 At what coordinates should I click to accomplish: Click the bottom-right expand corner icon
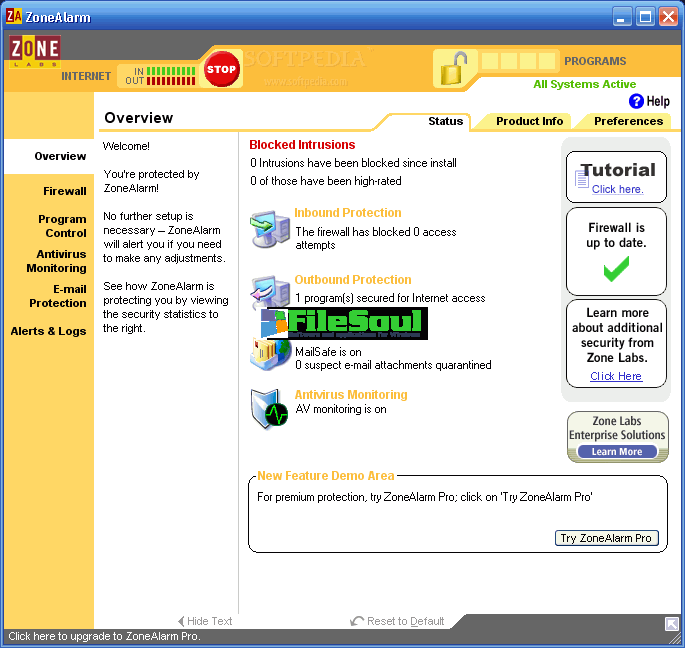pos(671,624)
